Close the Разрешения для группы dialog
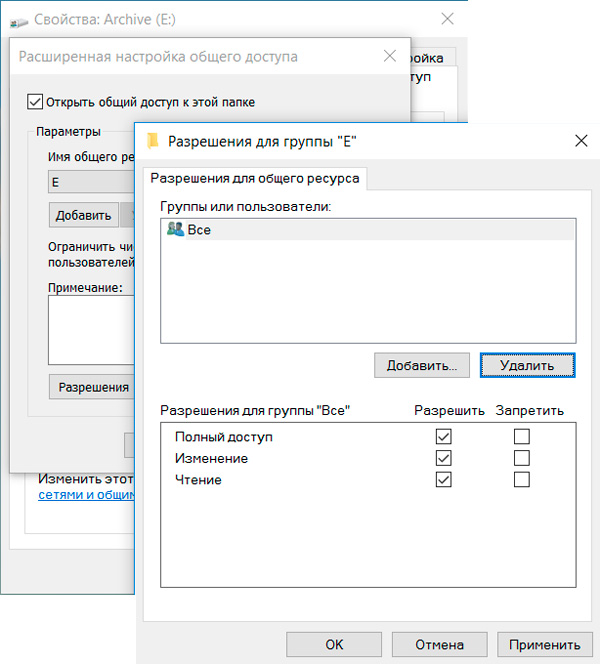This screenshot has width=600, height=664. pyautogui.click(x=581, y=142)
